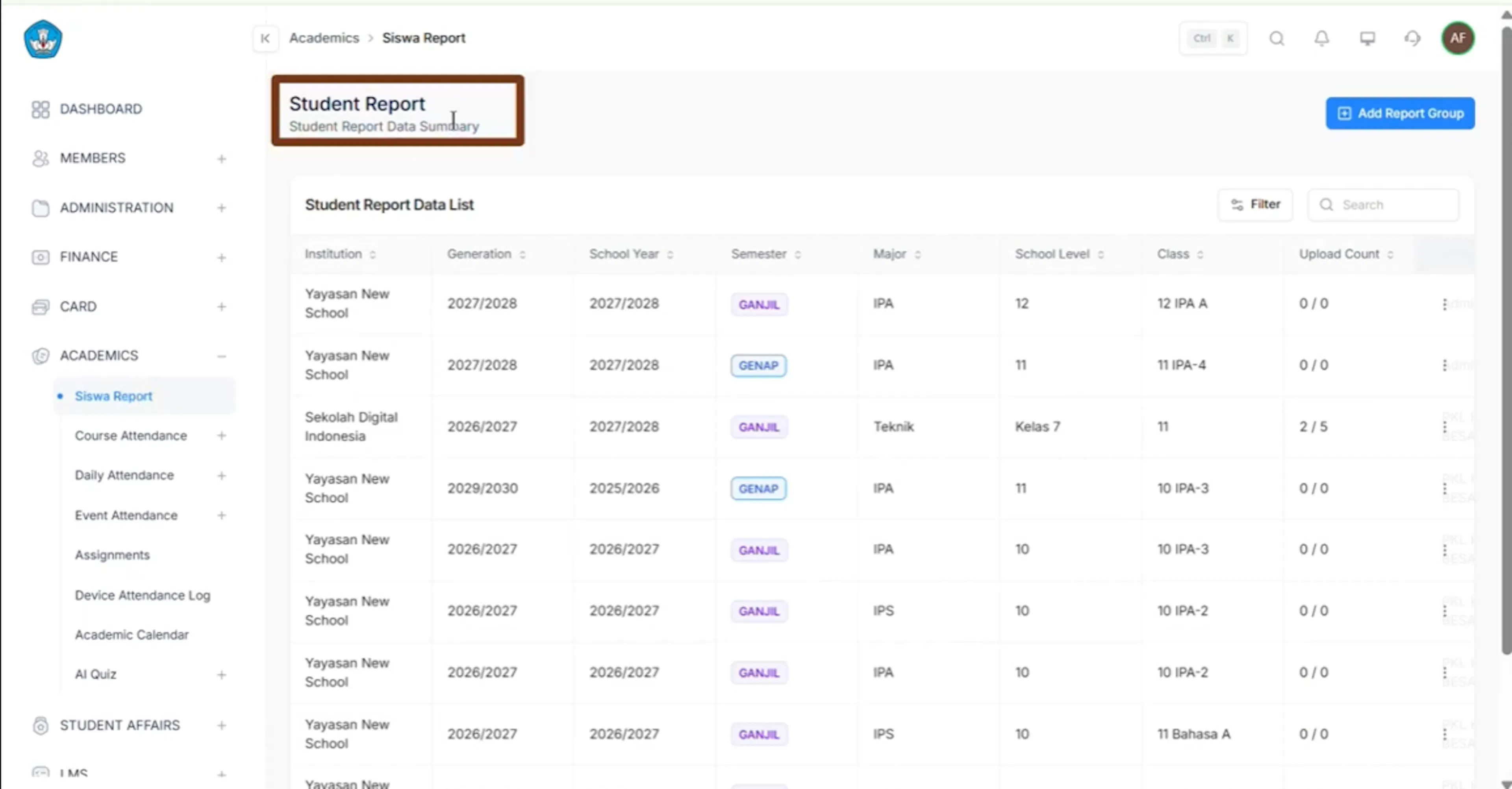Open the Dashboard menu item
This screenshot has height=789, width=1512.
pyautogui.click(x=101, y=109)
